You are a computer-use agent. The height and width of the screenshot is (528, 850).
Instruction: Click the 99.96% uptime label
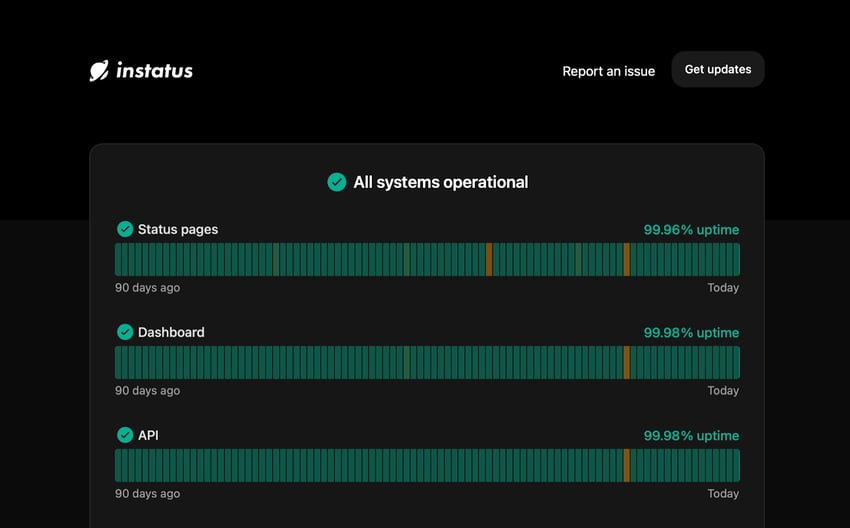tap(691, 230)
